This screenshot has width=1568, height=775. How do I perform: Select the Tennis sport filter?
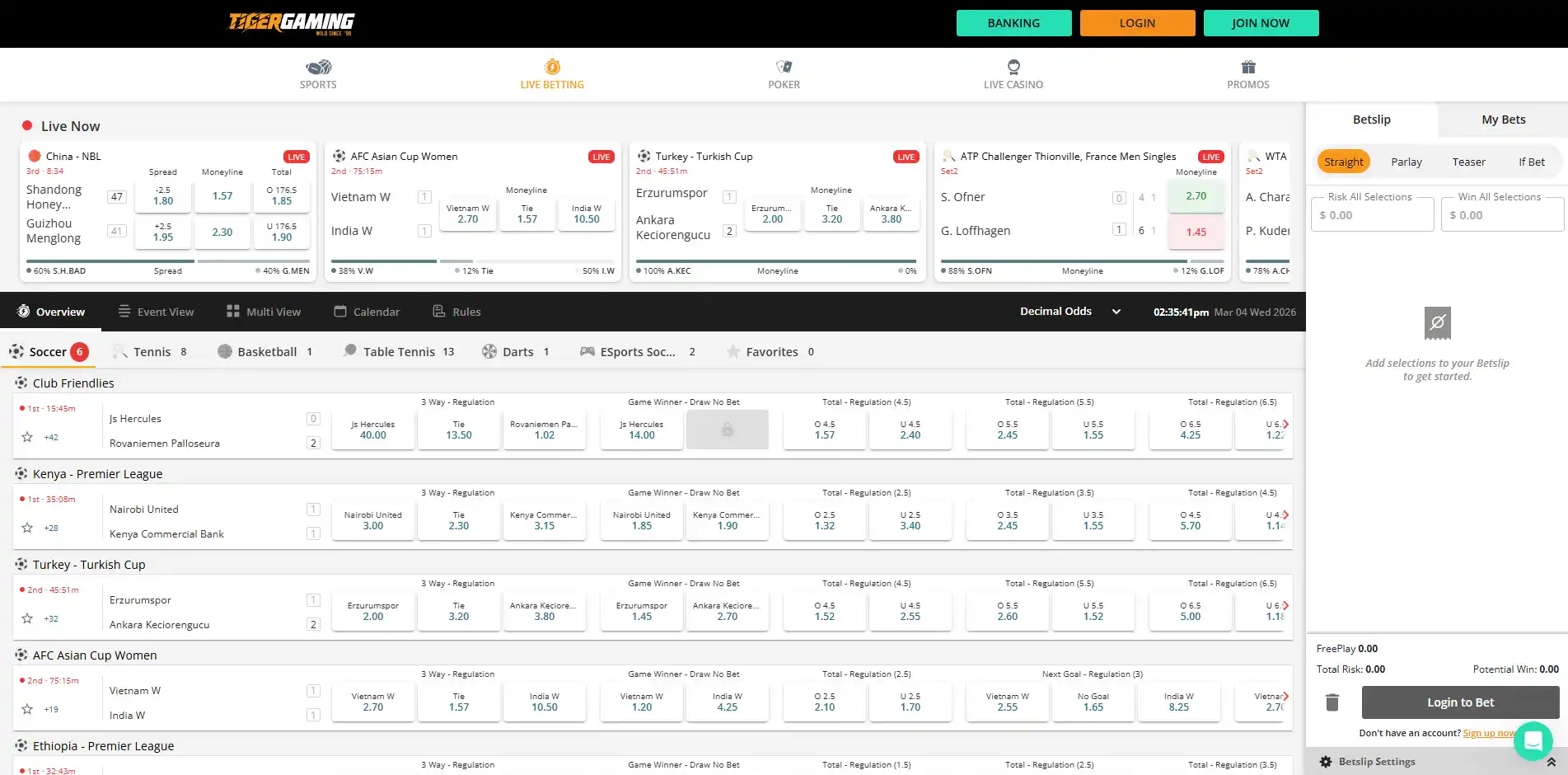click(149, 352)
